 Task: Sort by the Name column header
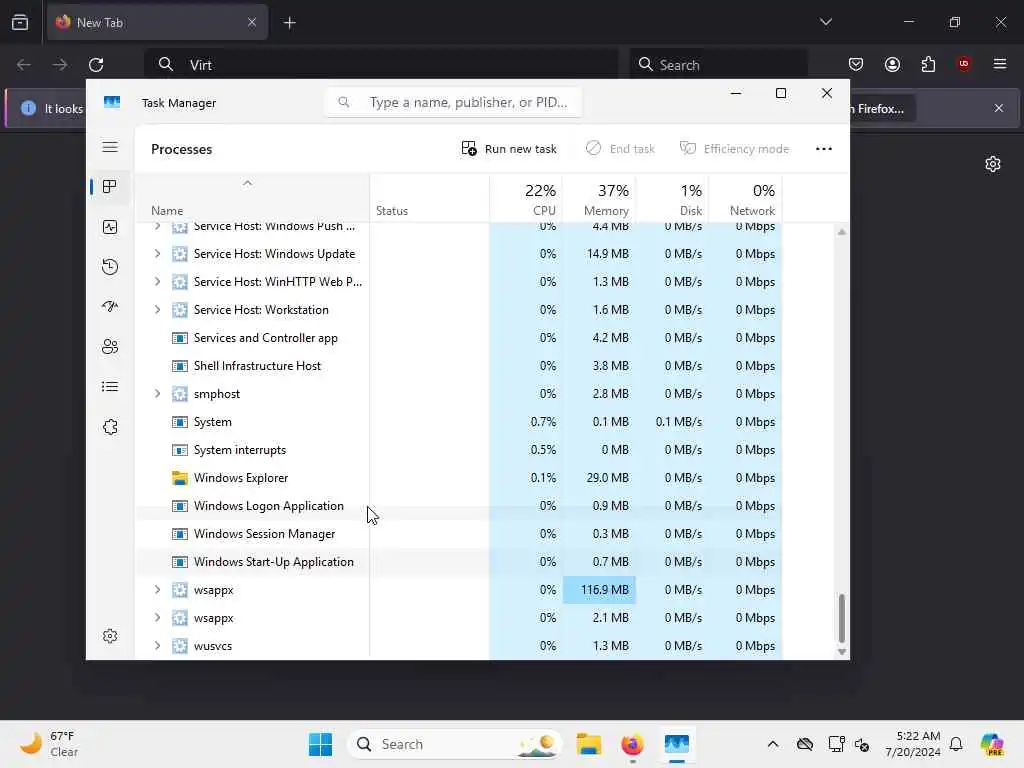(x=252, y=199)
